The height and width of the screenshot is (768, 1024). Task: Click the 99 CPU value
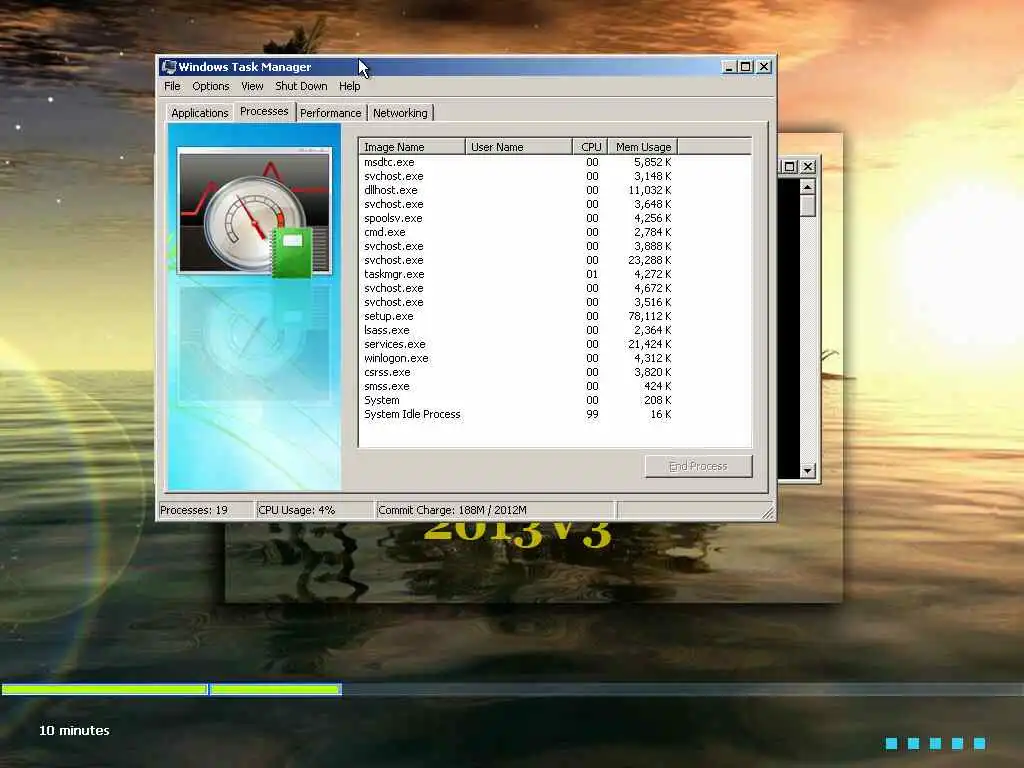click(x=592, y=414)
